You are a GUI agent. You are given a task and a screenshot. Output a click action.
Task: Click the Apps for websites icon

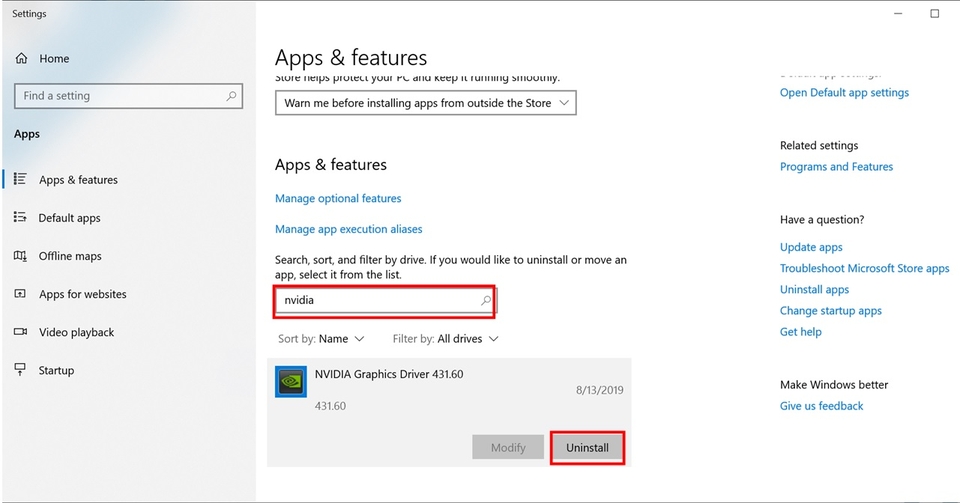pyautogui.click(x=20, y=294)
